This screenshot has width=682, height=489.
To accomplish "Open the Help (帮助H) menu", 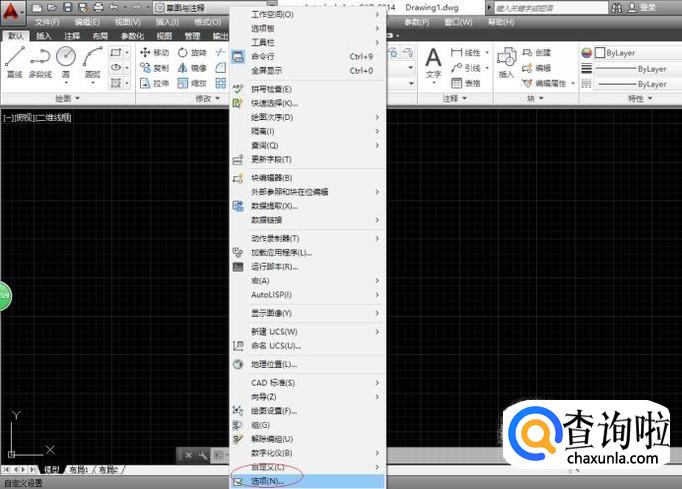I will (x=501, y=22).
